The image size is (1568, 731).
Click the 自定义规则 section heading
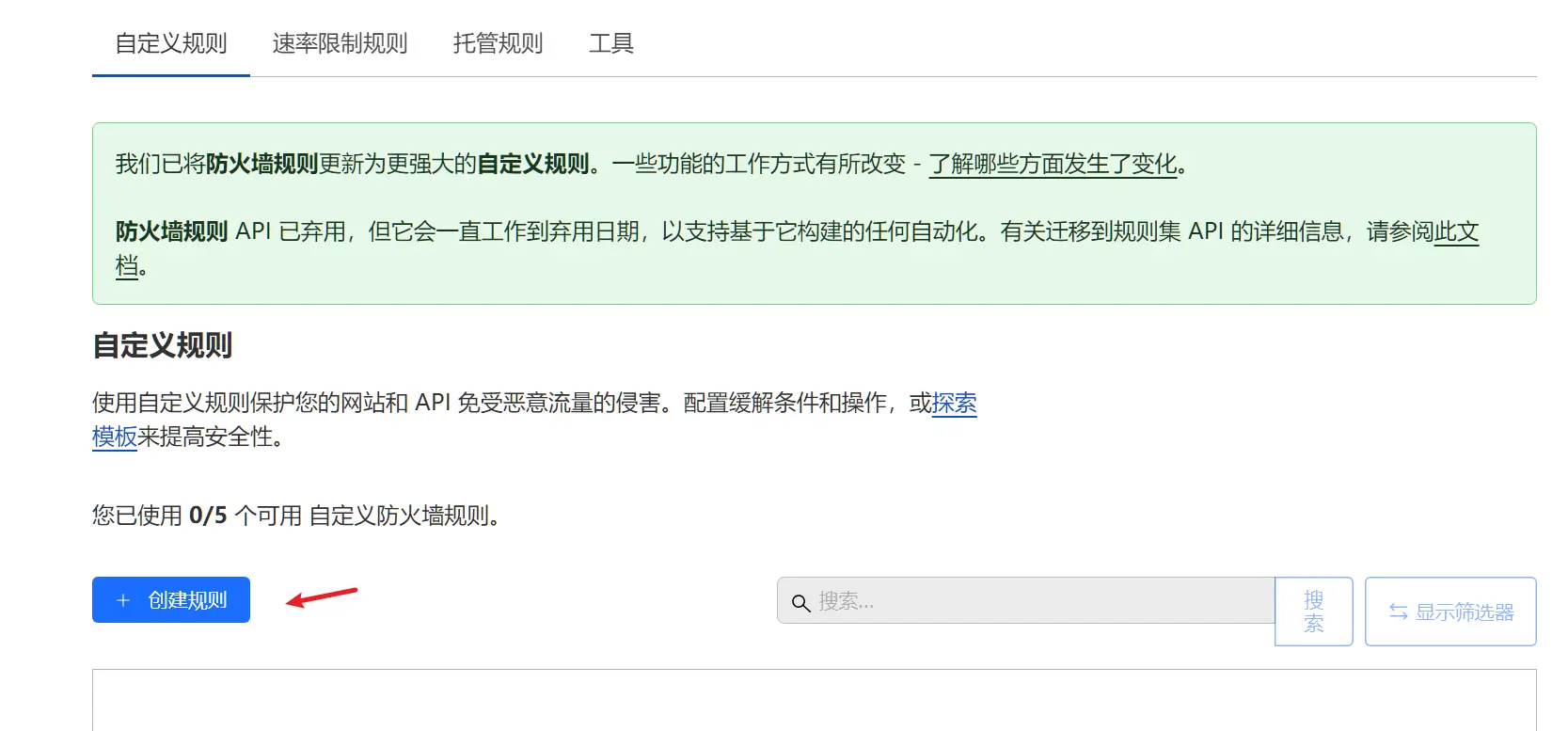pyautogui.click(x=162, y=345)
